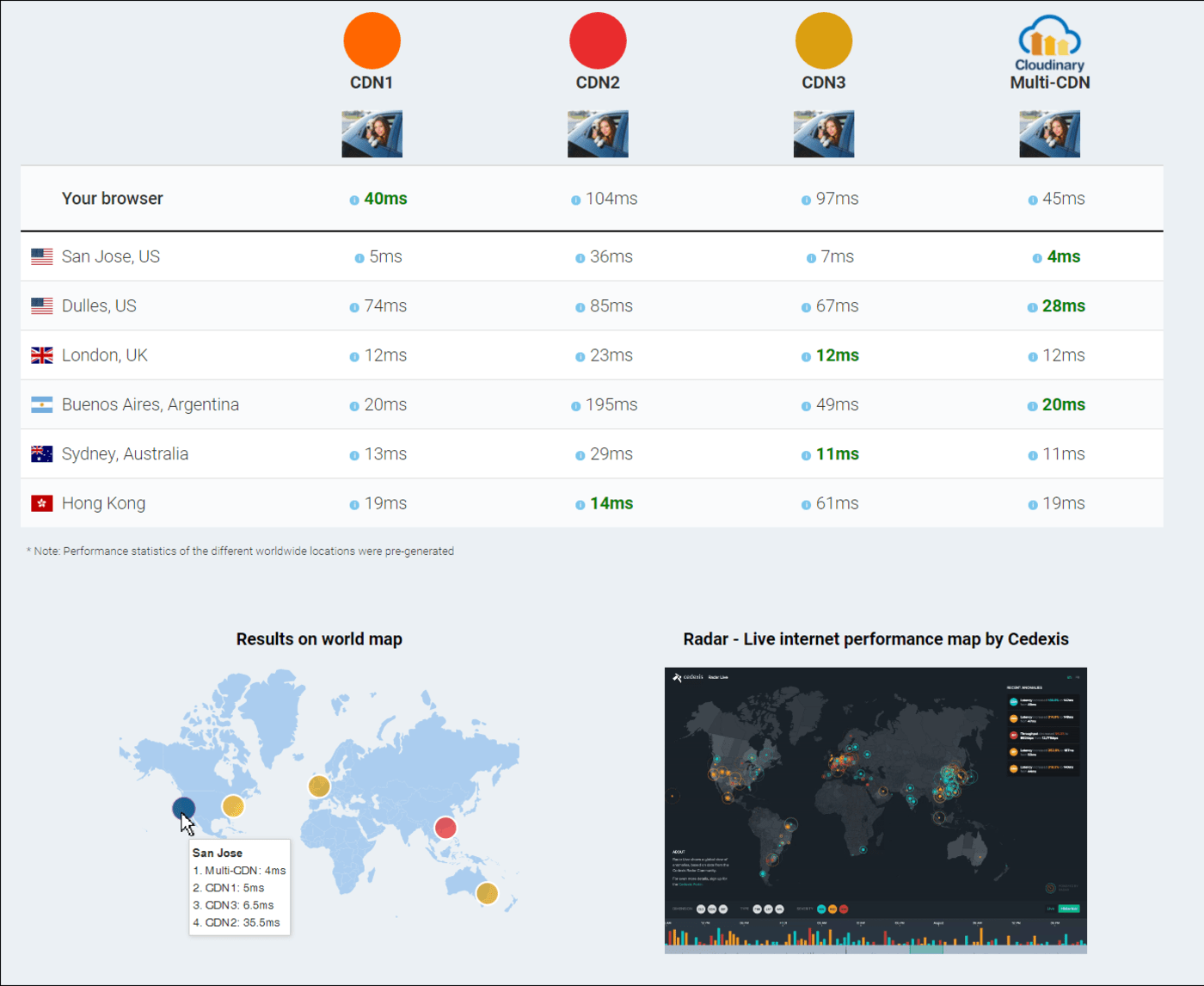The width and height of the screenshot is (1204, 986).
Task: Click the green 20ms Buenos Aires Multi-CDN value
Action: click(1064, 404)
